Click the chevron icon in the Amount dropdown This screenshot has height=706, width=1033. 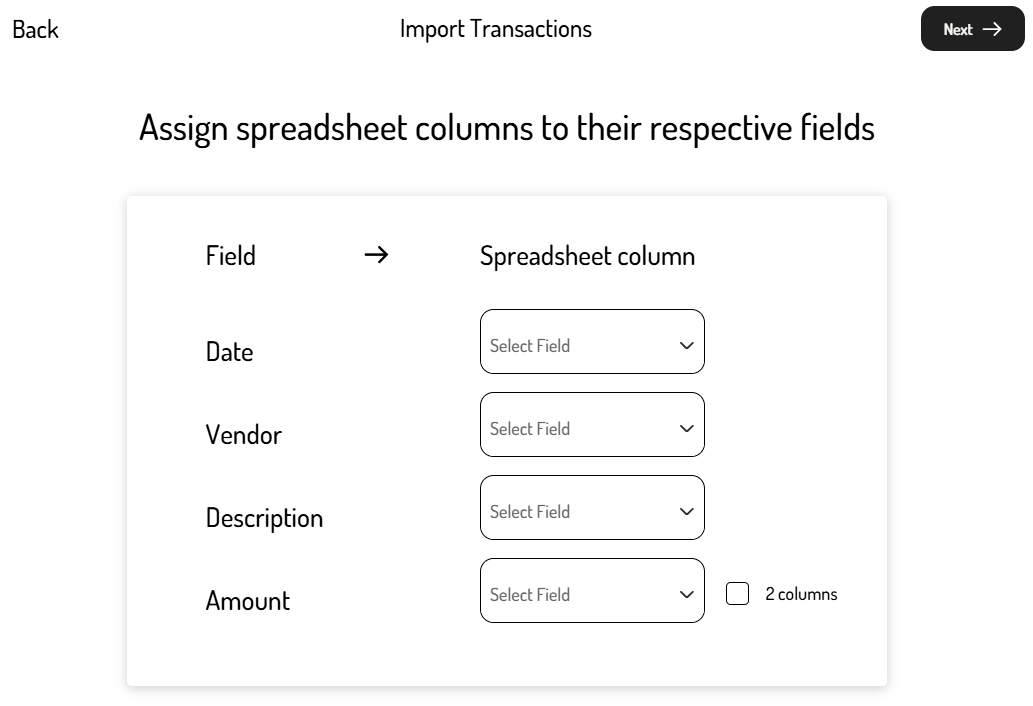click(x=686, y=595)
